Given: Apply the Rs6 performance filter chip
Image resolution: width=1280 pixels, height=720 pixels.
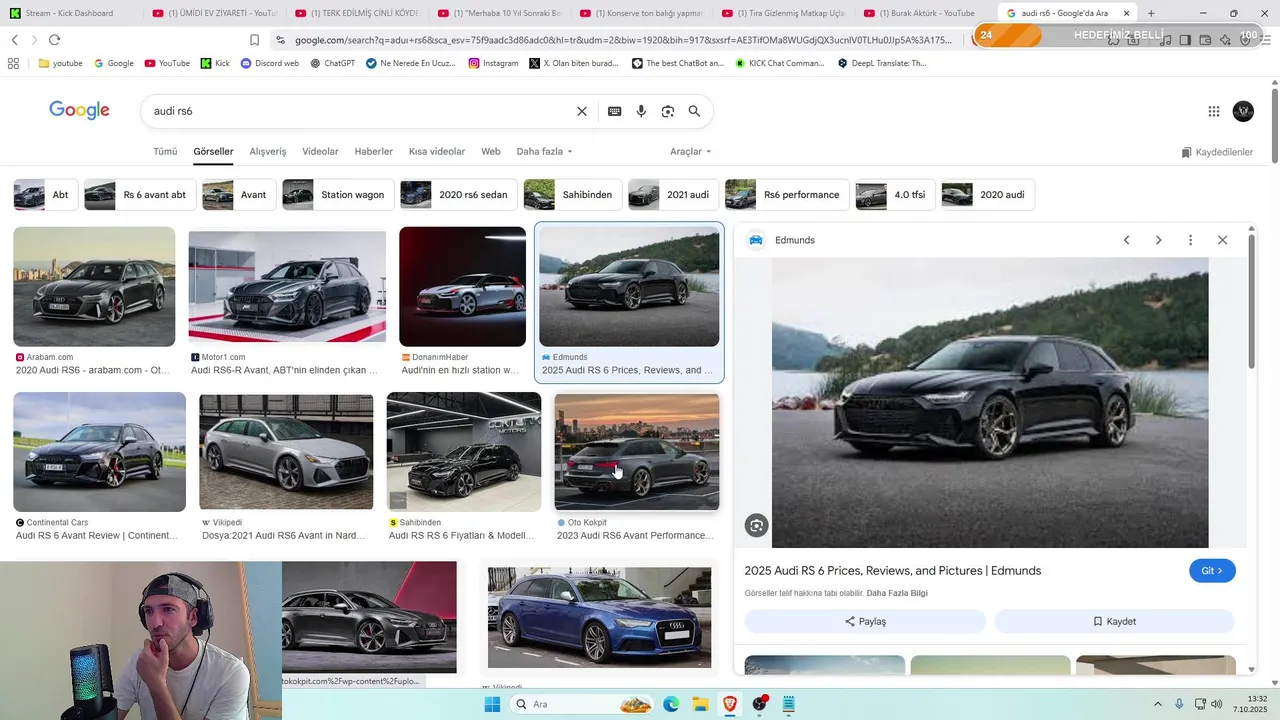Looking at the screenshot, I should click(787, 195).
